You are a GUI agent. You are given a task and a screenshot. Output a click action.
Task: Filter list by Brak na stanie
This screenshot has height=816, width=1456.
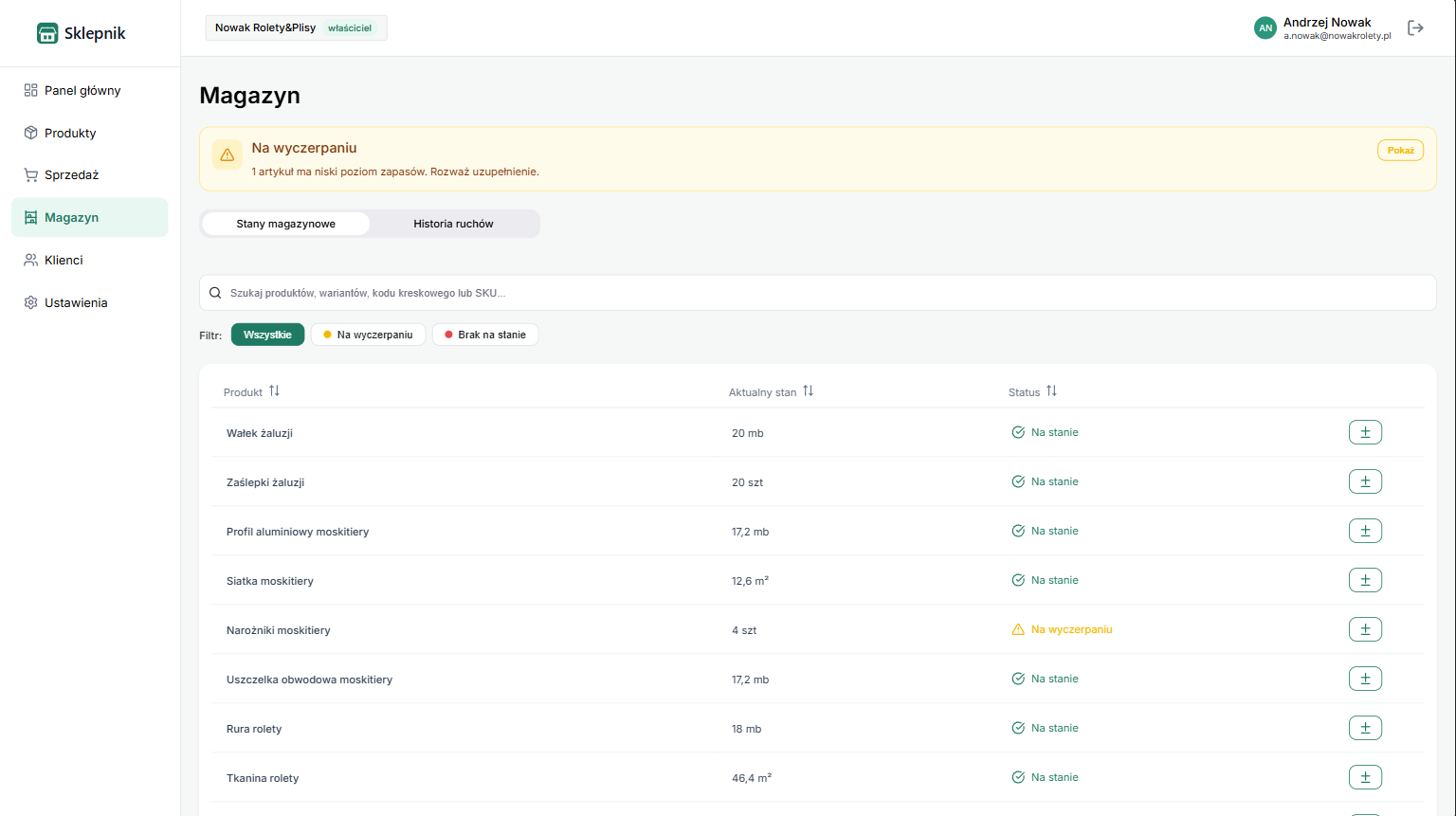[x=485, y=335]
